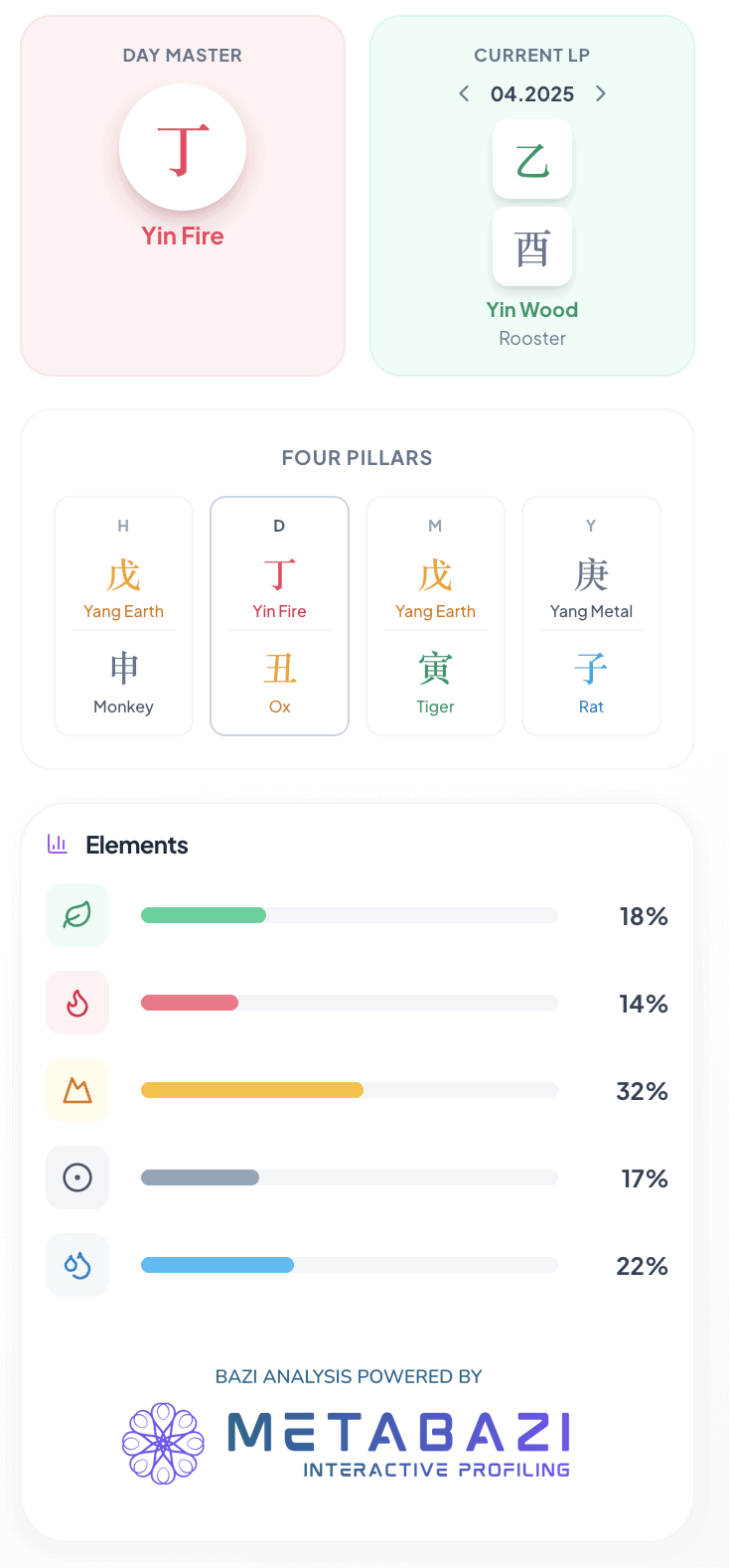Click the Metal element circle icon
The width and height of the screenshot is (729, 1568).
(x=77, y=1177)
